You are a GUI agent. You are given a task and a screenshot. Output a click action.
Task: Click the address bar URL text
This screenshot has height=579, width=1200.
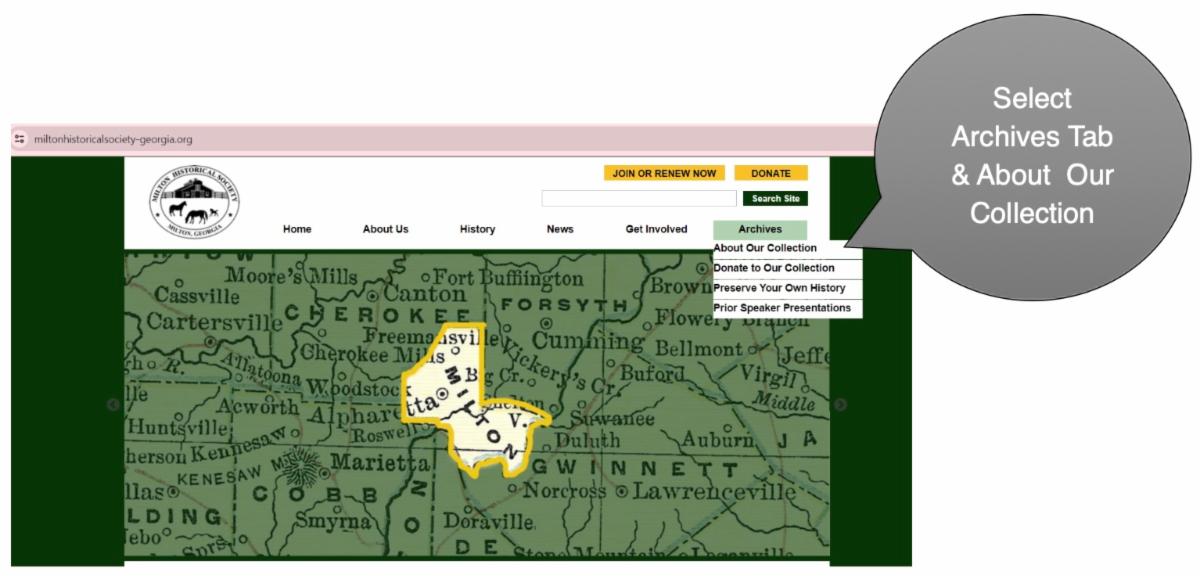coord(113,139)
